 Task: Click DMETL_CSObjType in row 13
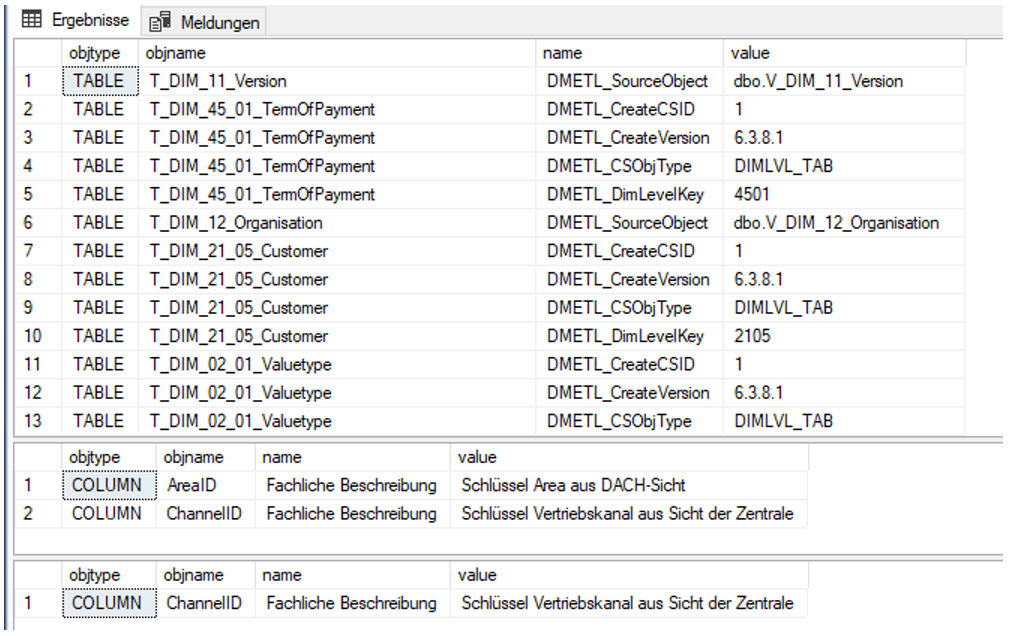pos(629,421)
